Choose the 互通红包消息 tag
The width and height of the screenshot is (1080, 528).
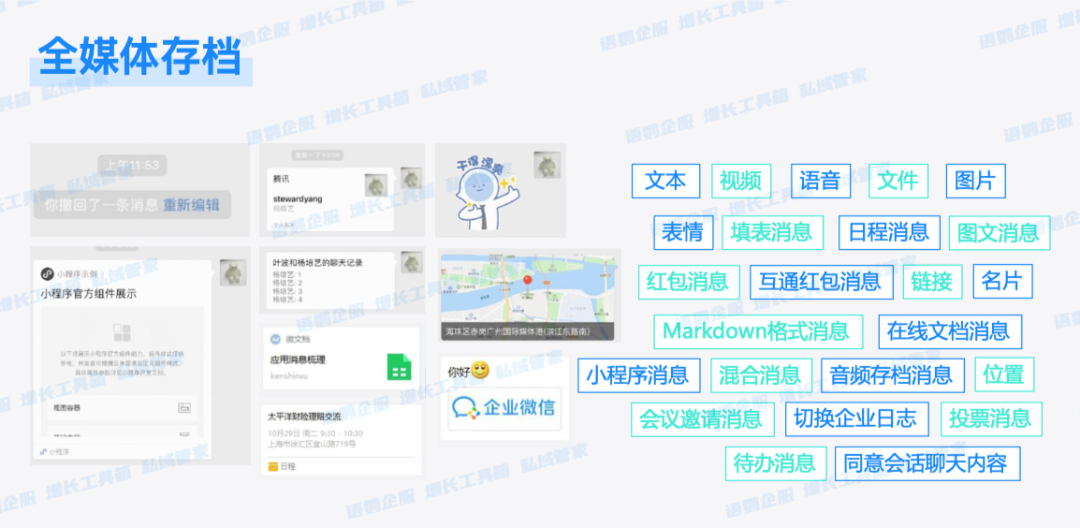[x=820, y=282]
